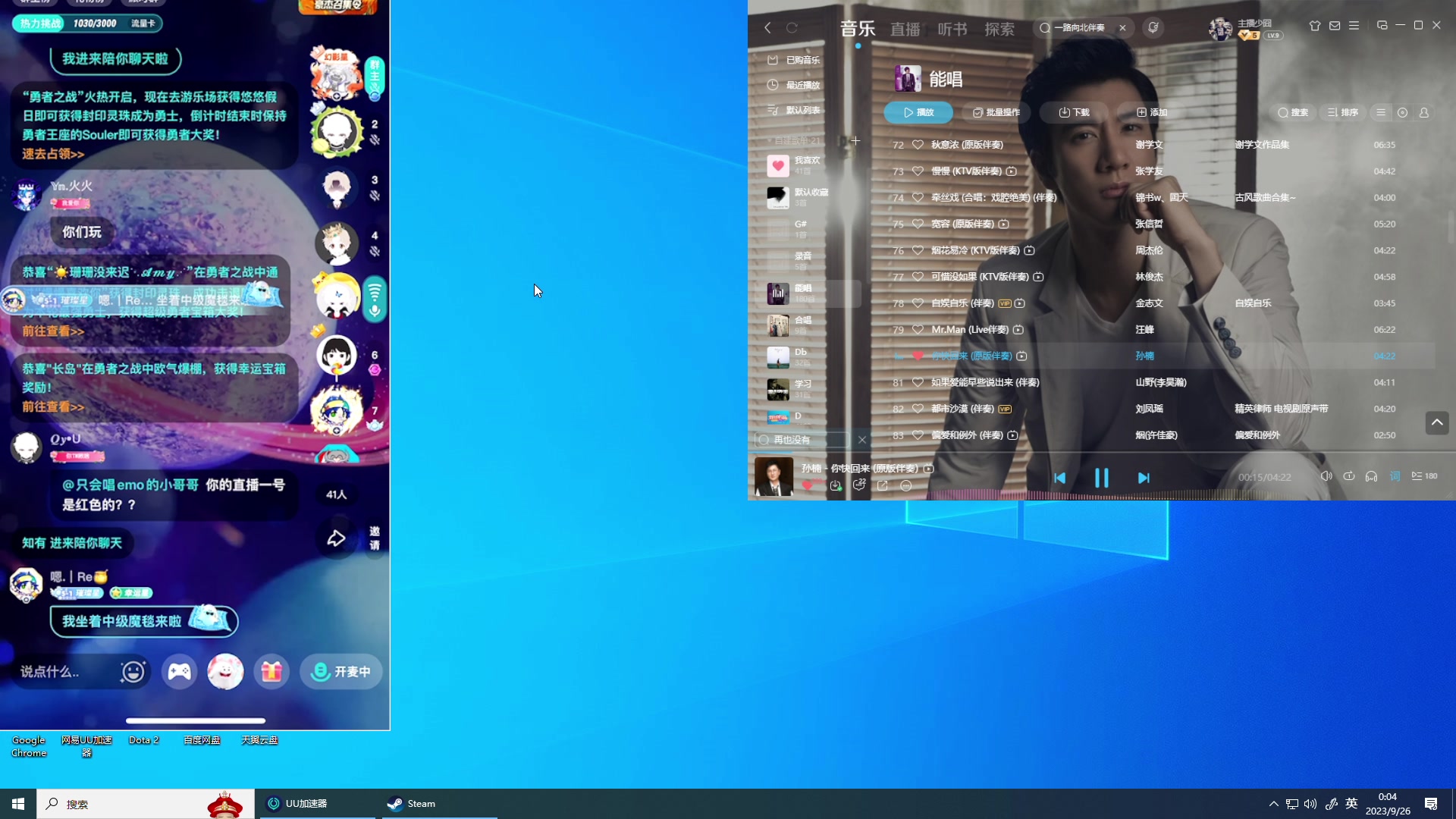The height and width of the screenshot is (819, 1456).
Task: Open the 直播 tab
Action: [905, 29]
